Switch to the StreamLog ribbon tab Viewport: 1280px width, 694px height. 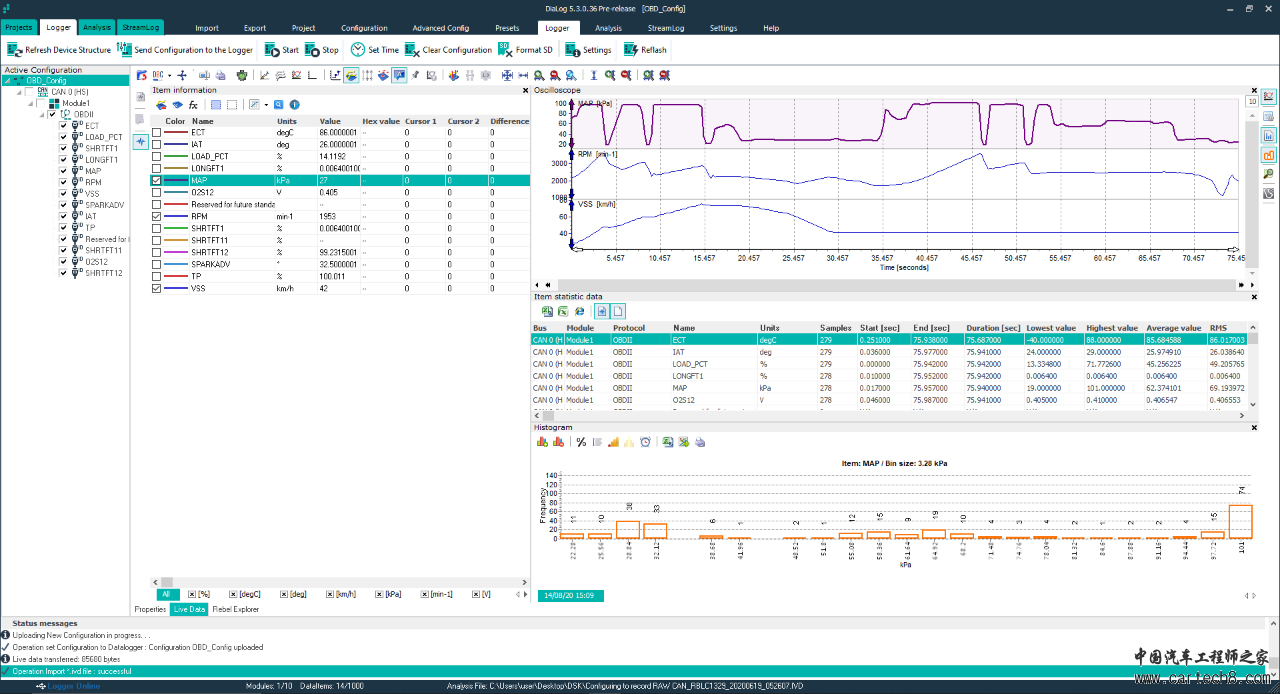(x=665, y=28)
